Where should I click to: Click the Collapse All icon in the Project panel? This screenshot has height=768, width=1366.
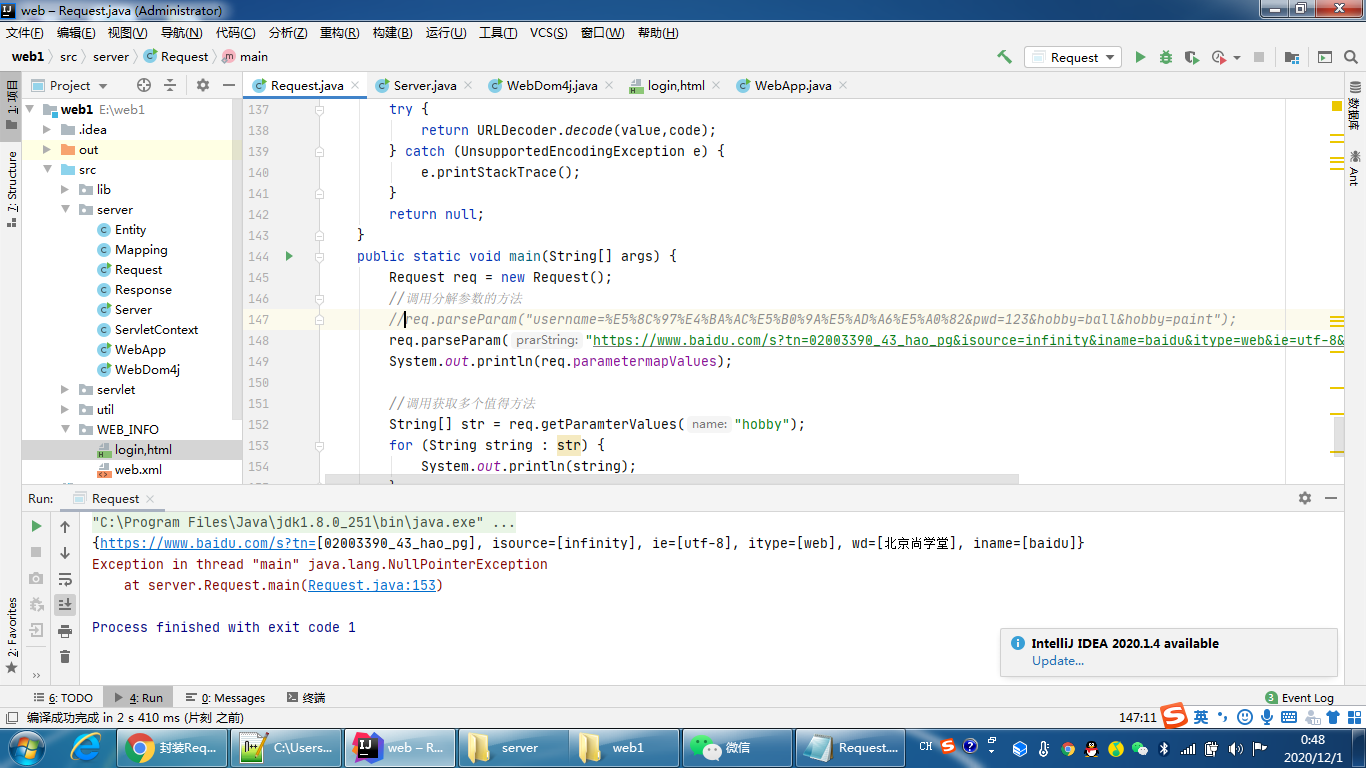tap(170, 85)
